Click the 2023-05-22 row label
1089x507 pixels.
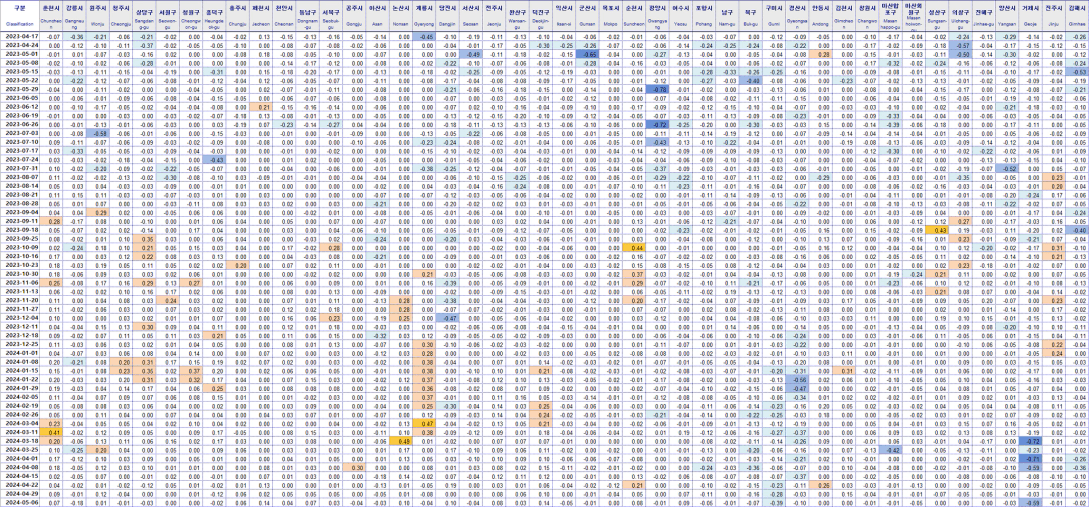click(x=19, y=80)
